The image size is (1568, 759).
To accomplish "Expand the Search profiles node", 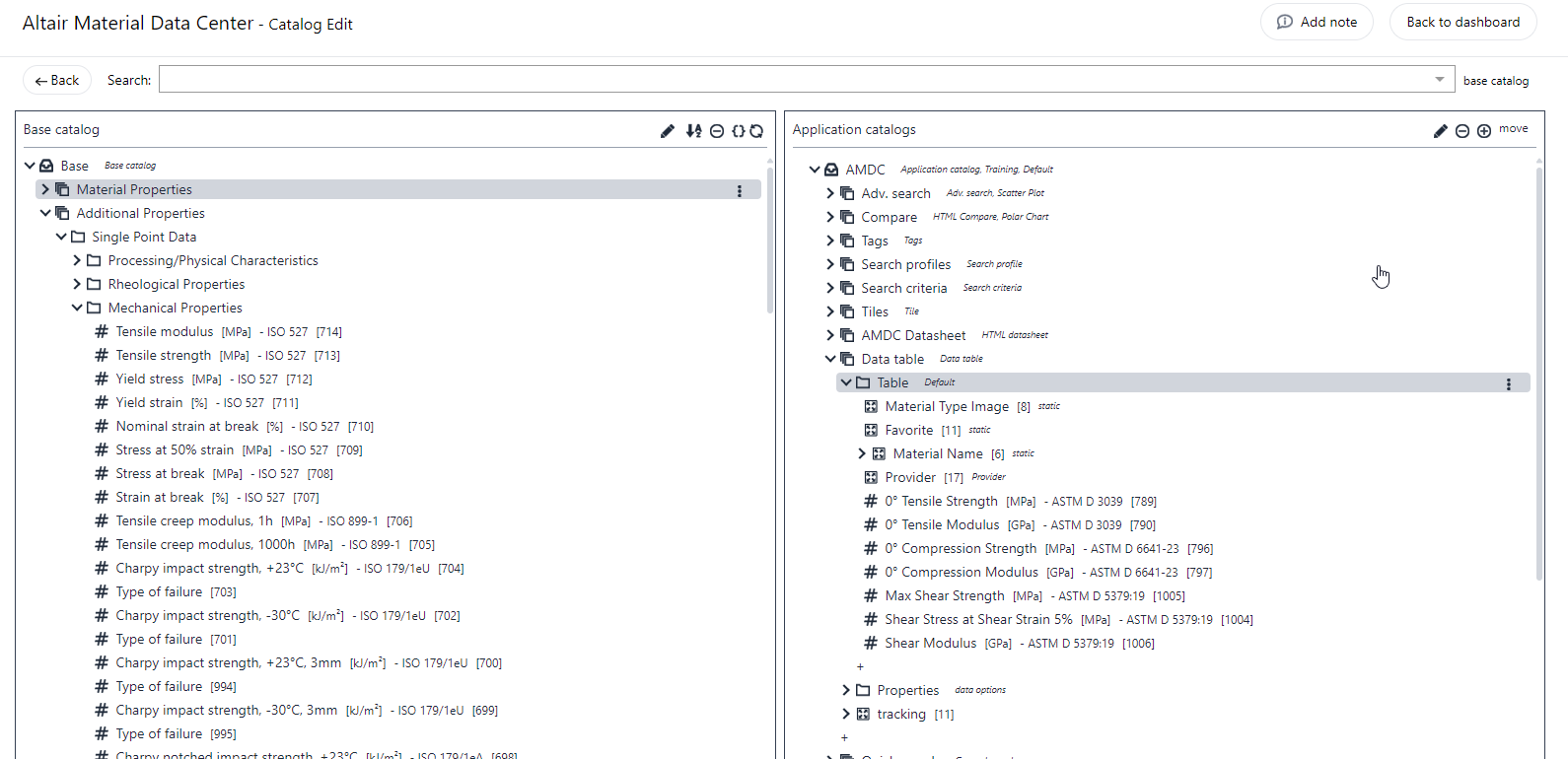I will pyautogui.click(x=830, y=264).
